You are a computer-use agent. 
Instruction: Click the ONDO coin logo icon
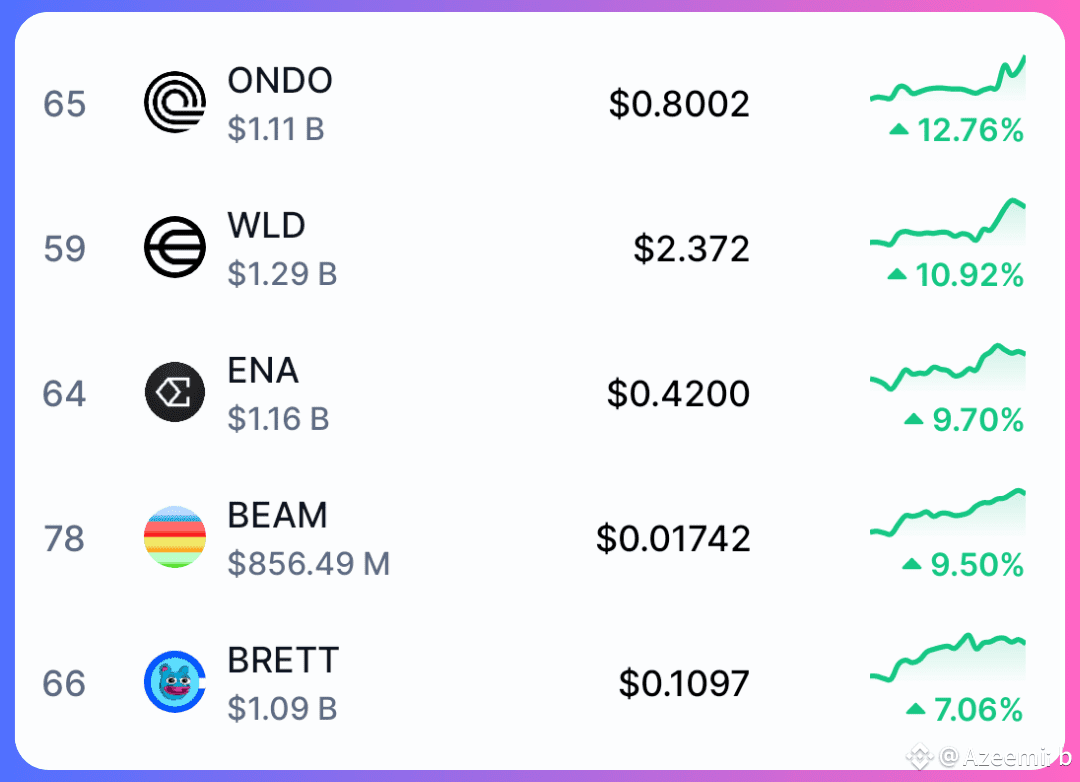[175, 102]
